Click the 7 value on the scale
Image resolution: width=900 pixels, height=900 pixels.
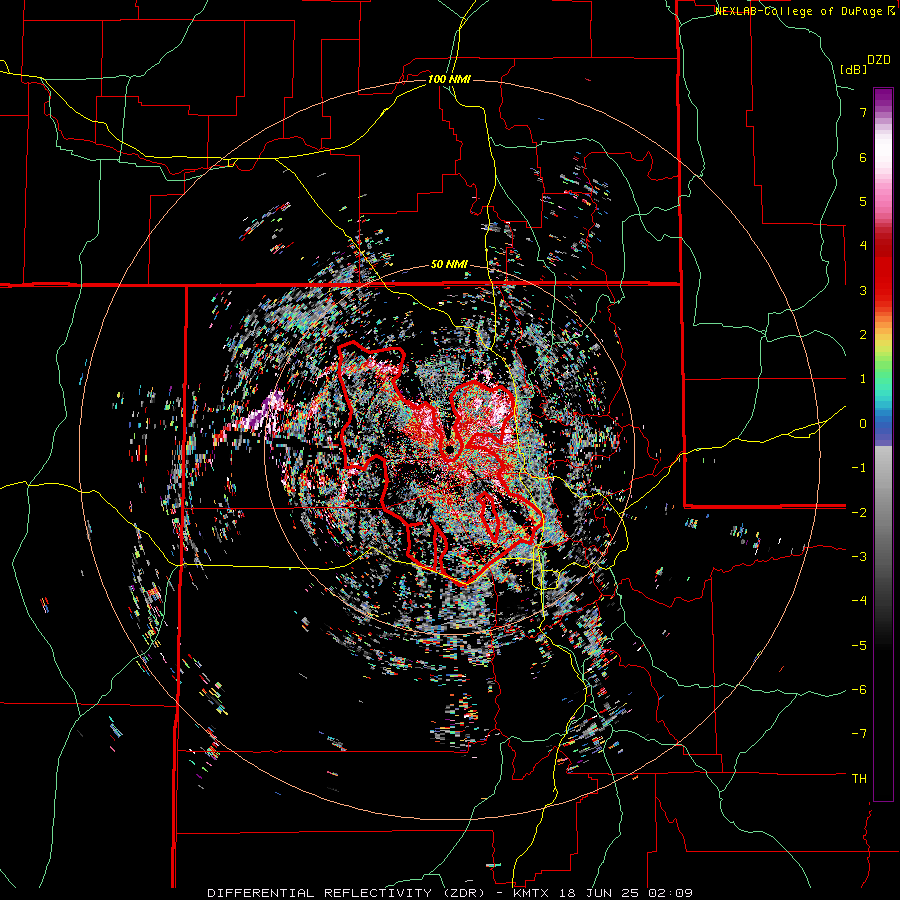pyautogui.click(x=863, y=112)
